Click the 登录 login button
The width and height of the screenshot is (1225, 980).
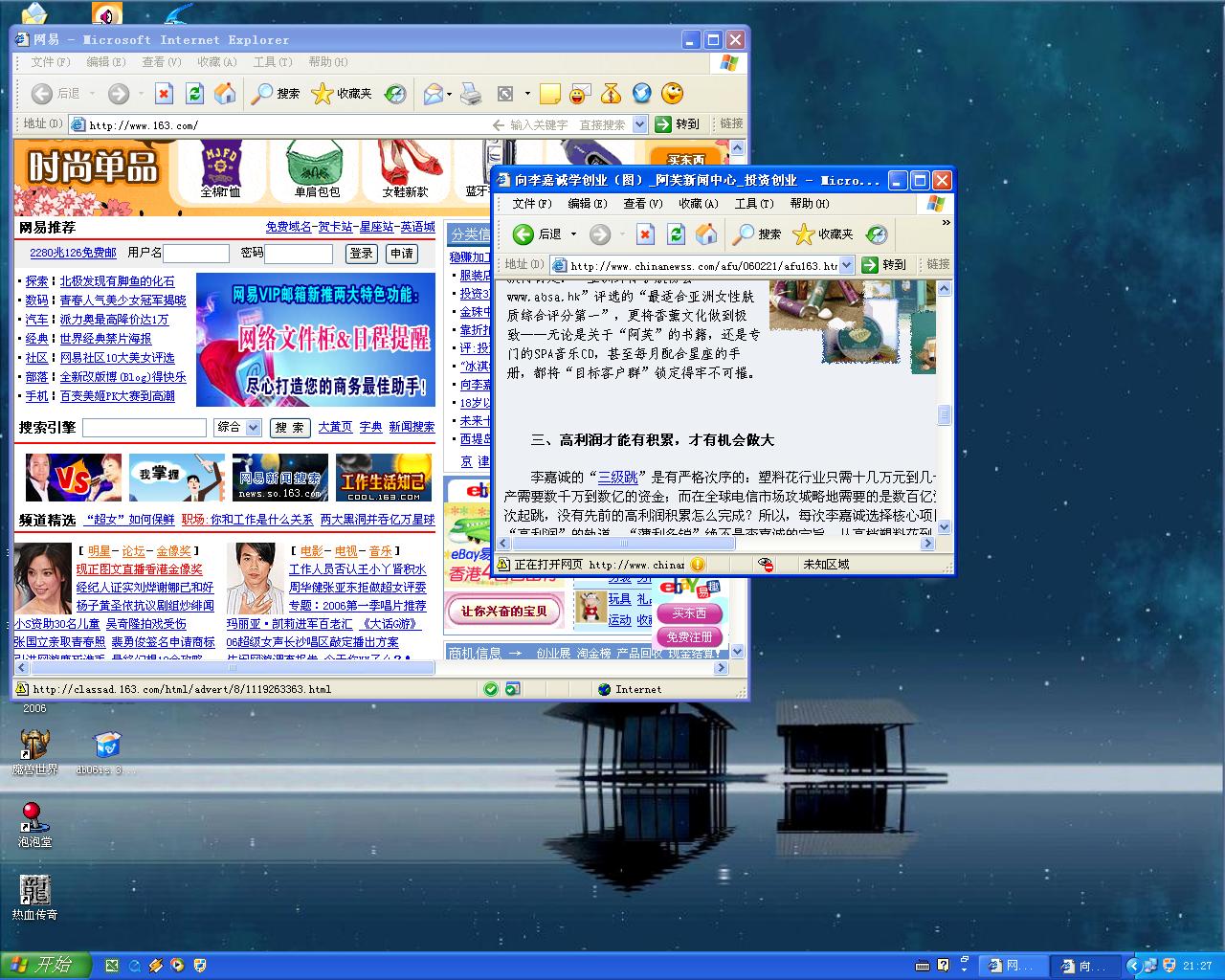click(361, 254)
